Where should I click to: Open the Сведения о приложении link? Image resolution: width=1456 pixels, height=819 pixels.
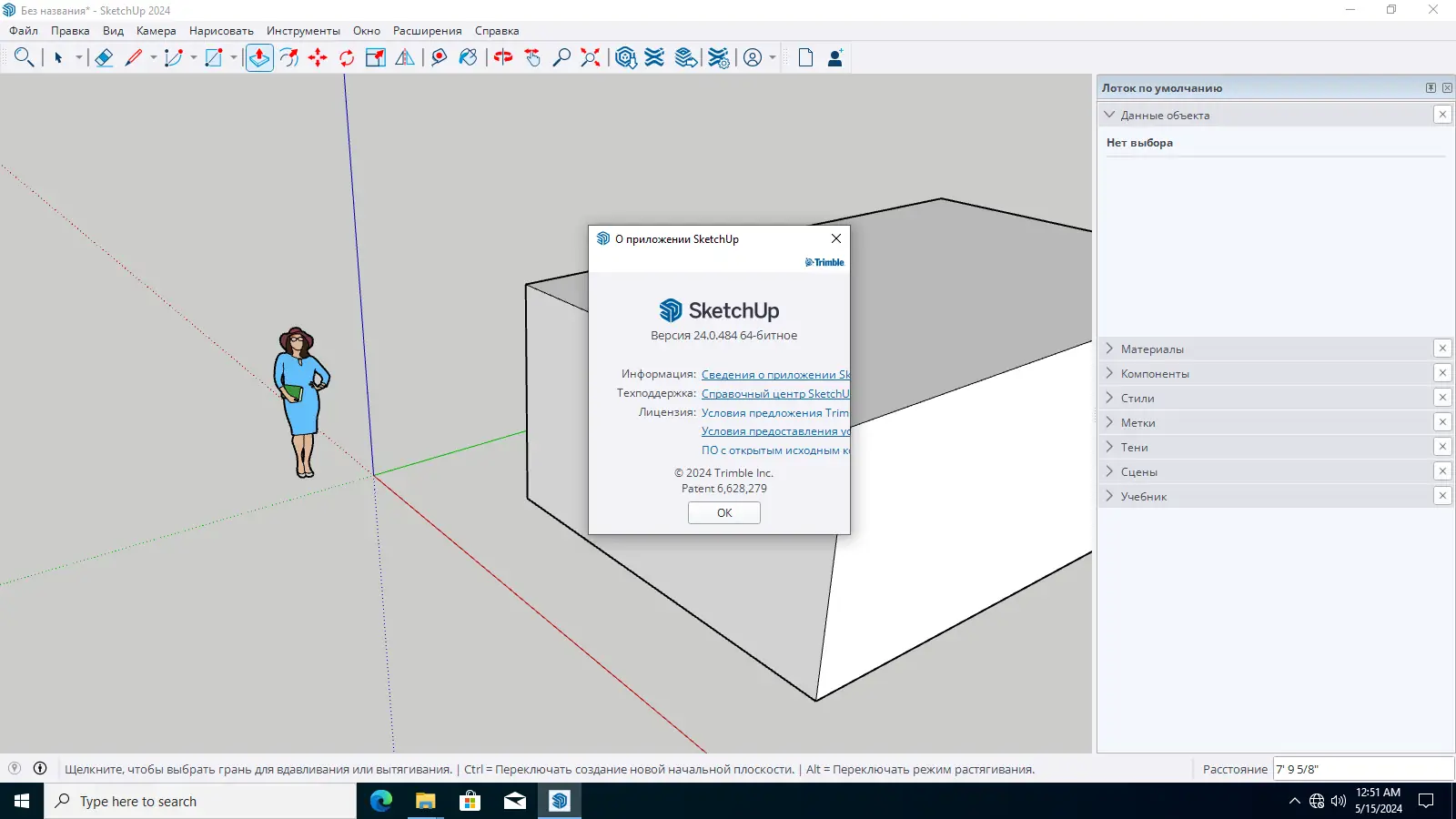(x=775, y=374)
